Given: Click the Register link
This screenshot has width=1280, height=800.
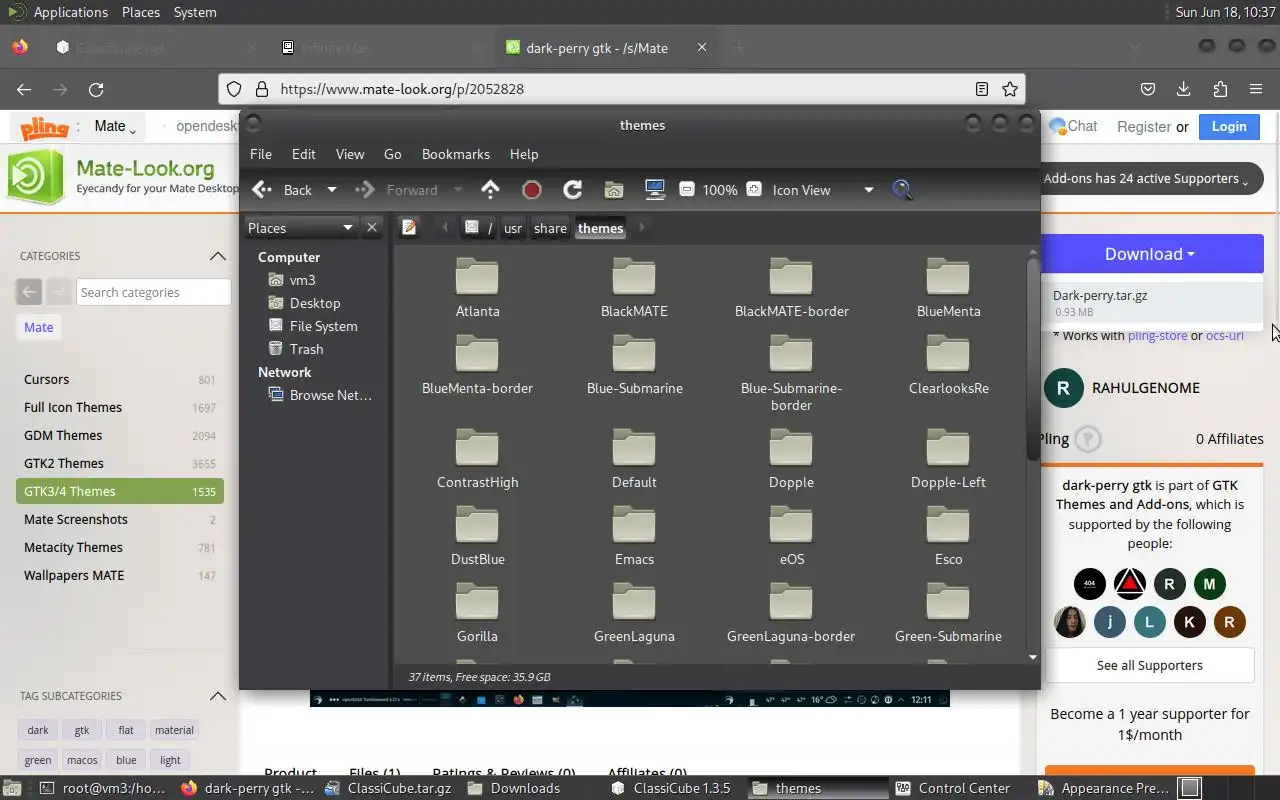Looking at the screenshot, I should coord(1144,127).
